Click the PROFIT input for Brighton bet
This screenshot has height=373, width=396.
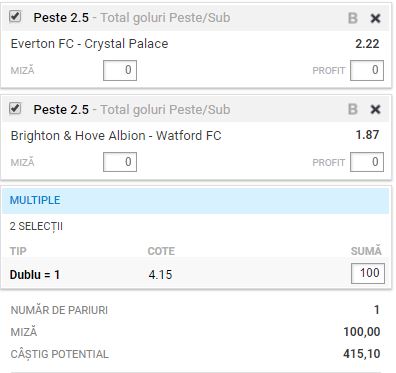[367, 162]
